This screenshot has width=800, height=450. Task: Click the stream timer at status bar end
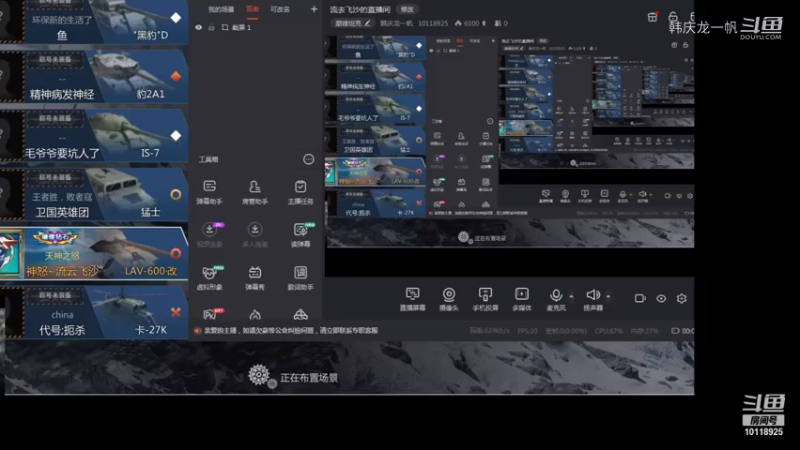pos(683,331)
